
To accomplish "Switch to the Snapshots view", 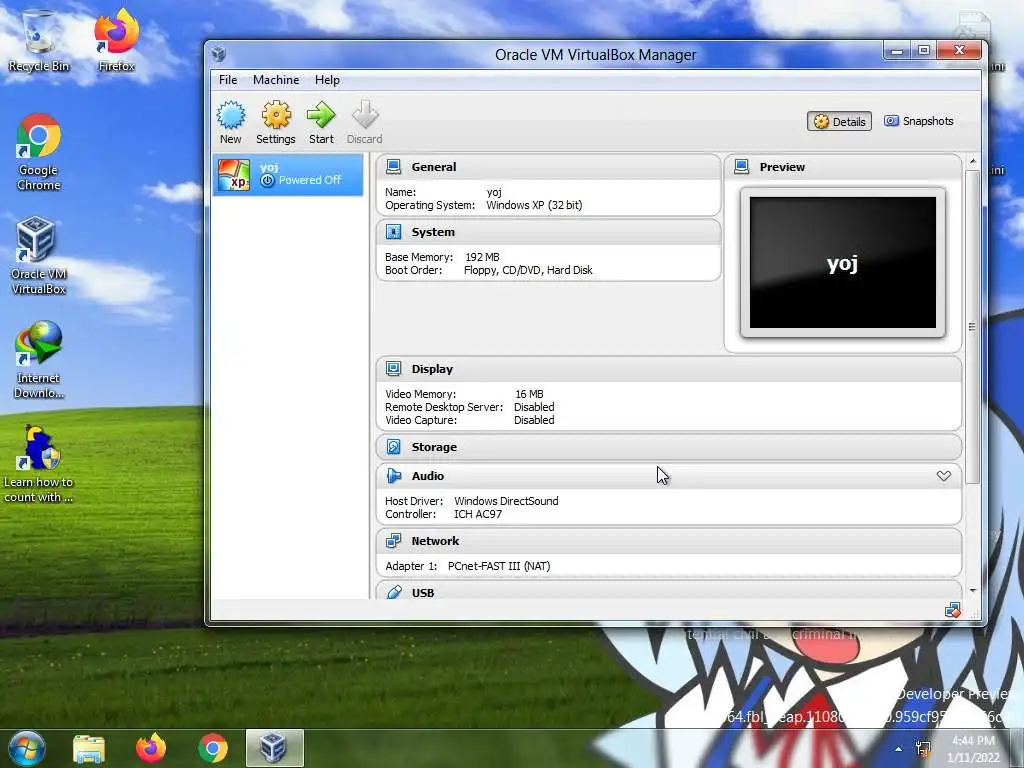I will point(919,121).
